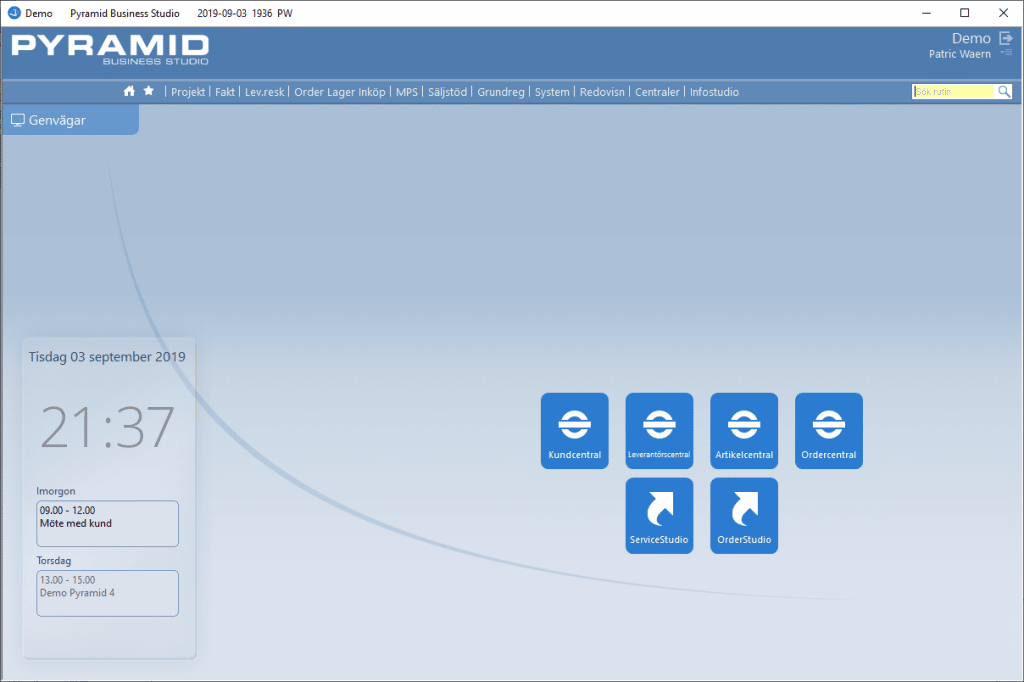1024x682 pixels.
Task: Open the Säljstöd menu
Action: click(447, 92)
